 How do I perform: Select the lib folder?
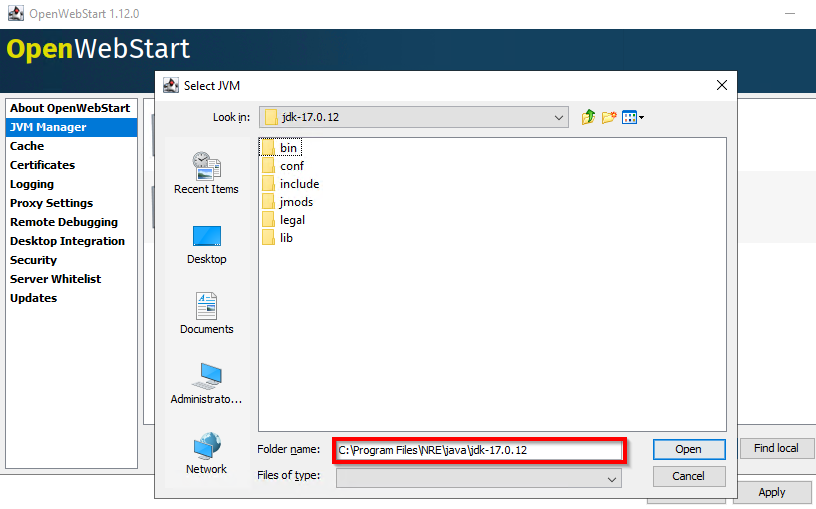[277, 238]
